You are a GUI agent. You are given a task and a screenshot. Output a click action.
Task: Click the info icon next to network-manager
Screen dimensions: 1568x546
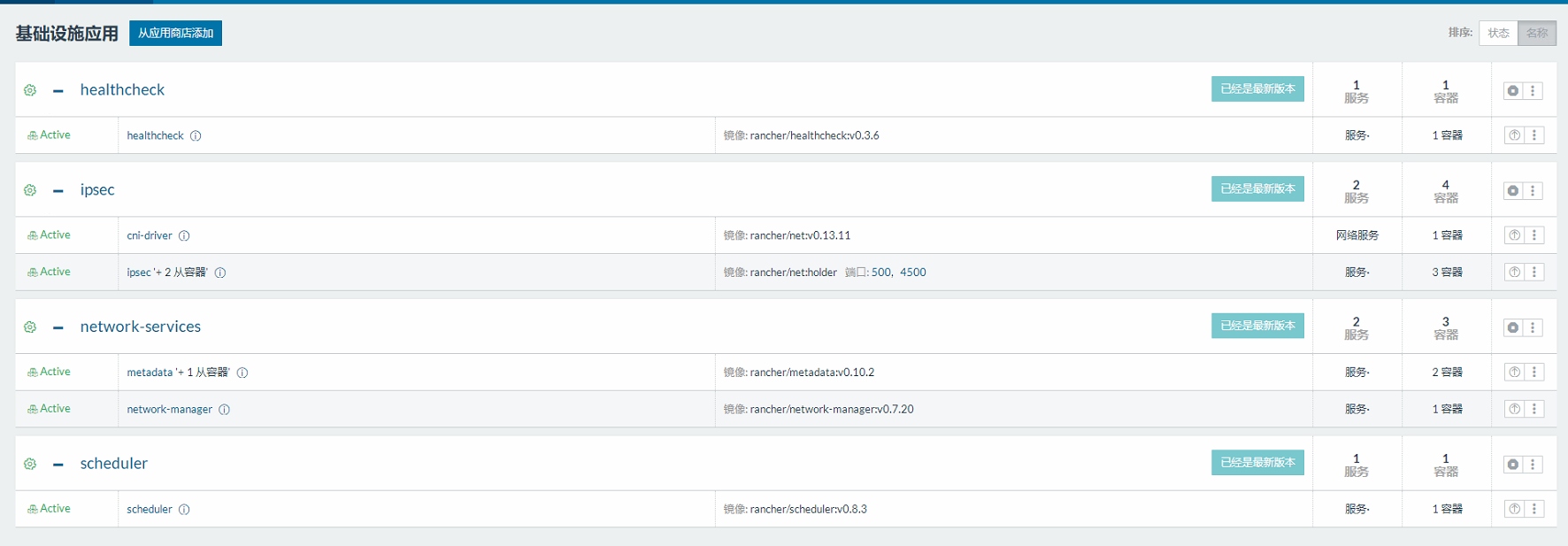click(x=225, y=410)
